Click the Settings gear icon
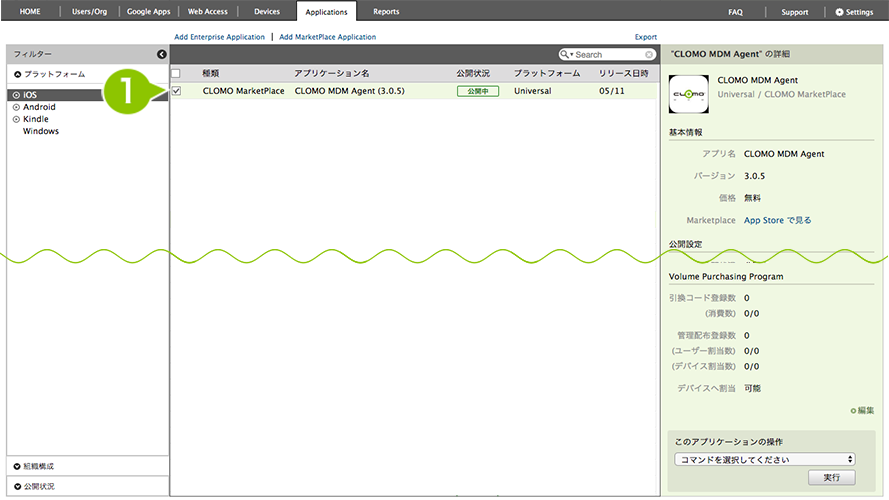Screen dimensions: 889x500 (839, 12)
